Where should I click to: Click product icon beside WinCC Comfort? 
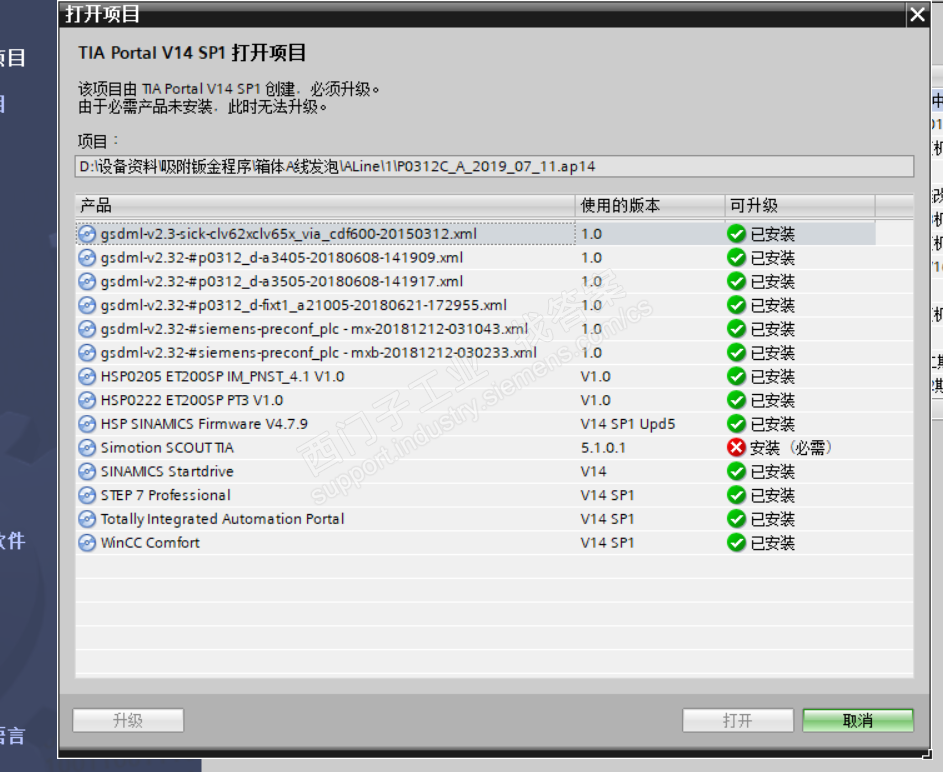87,543
